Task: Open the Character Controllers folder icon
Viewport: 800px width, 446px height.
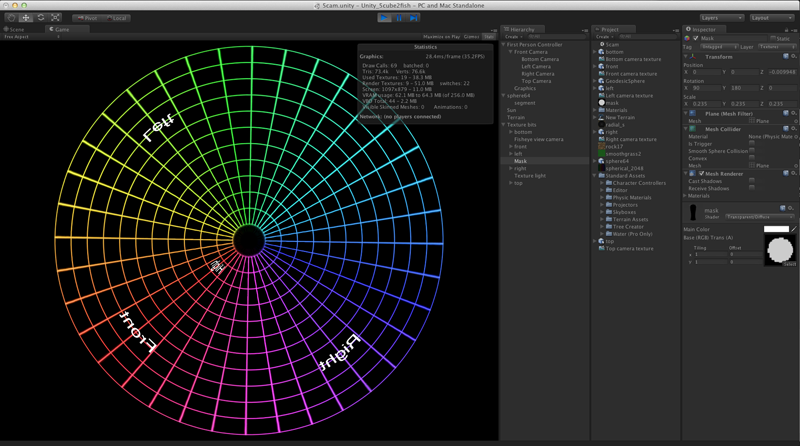Action: pos(609,183)
